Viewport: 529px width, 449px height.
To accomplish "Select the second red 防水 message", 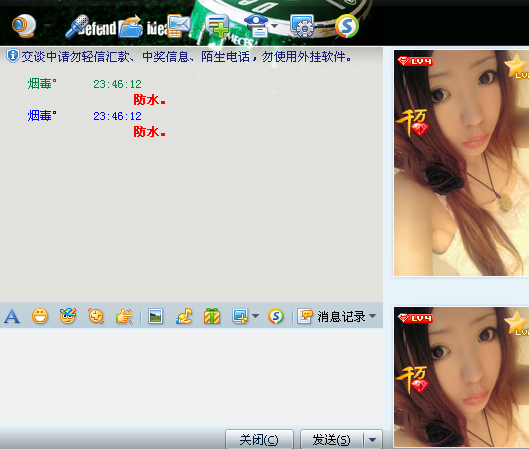I will [149, 132].
